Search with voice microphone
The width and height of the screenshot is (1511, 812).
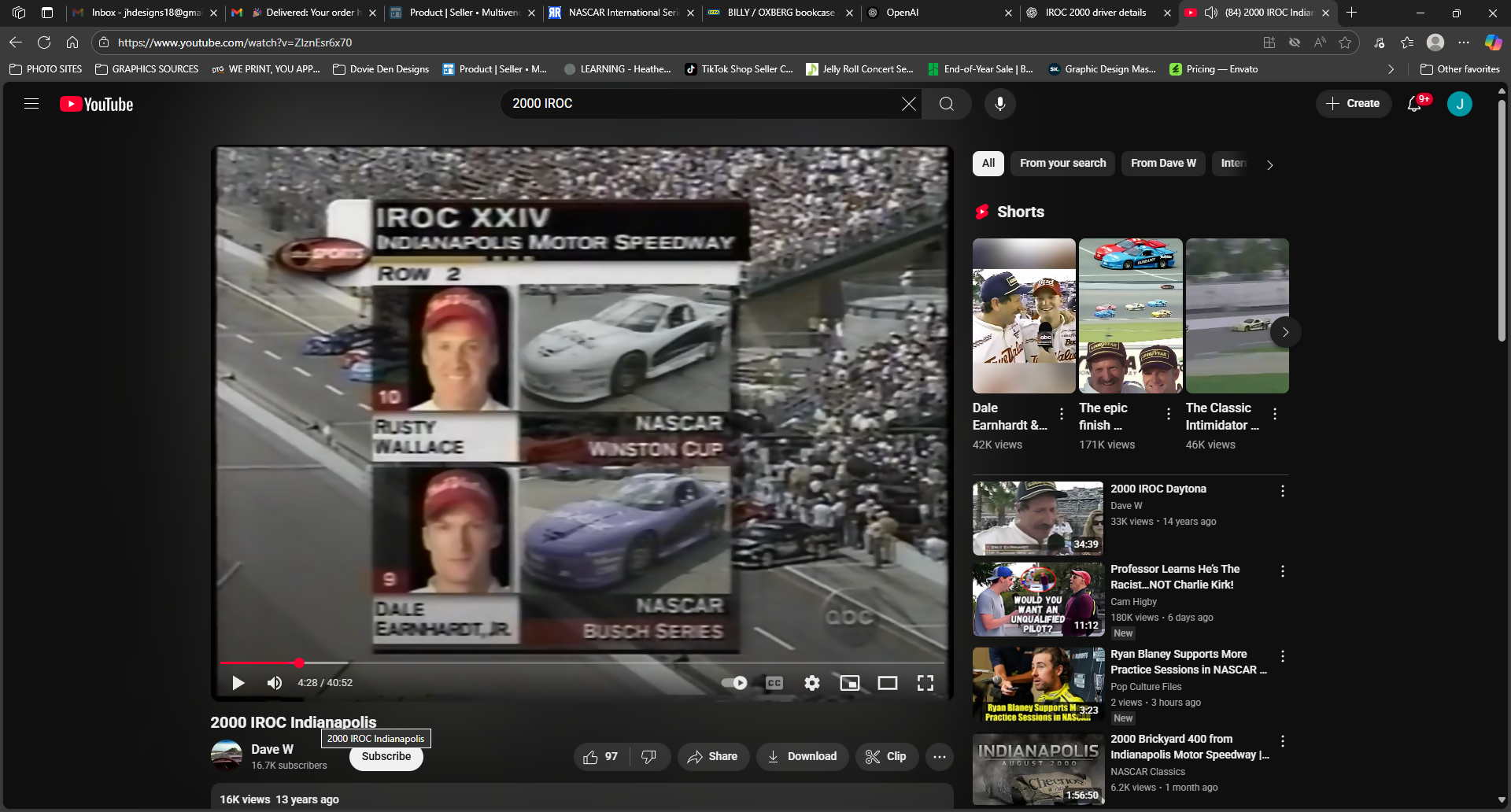click(999, 104)
